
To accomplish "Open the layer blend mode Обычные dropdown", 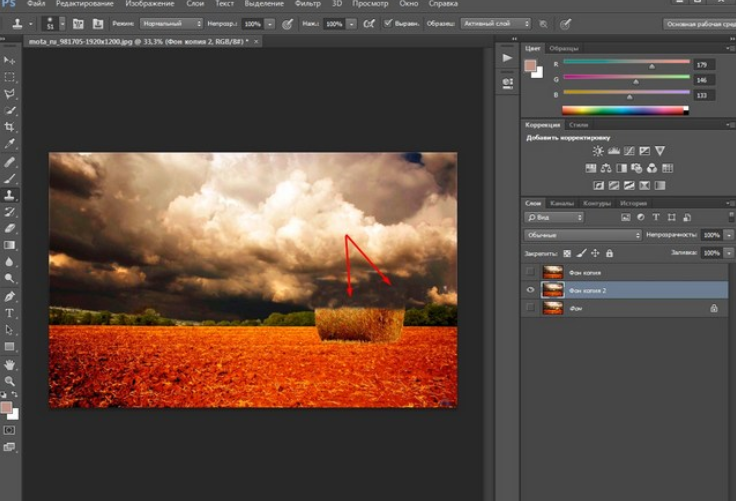I will (583, 235).
